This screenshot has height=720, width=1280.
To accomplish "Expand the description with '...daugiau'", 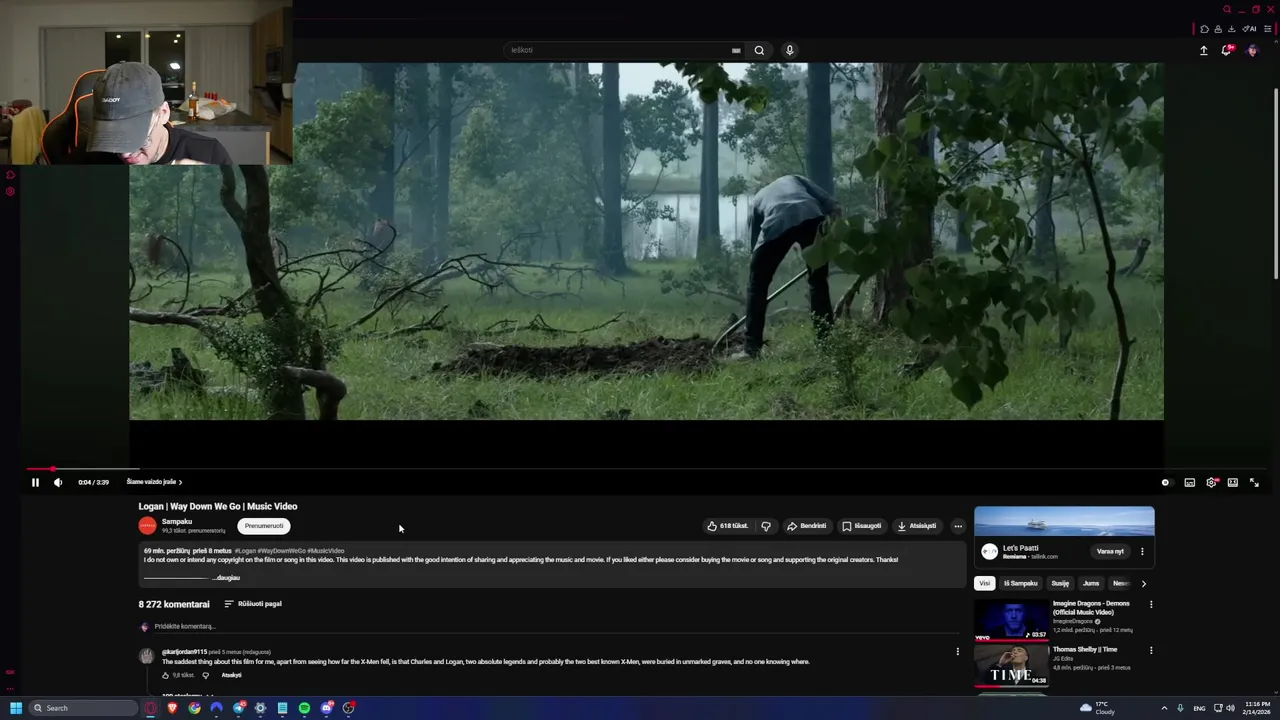I will 227,578.
